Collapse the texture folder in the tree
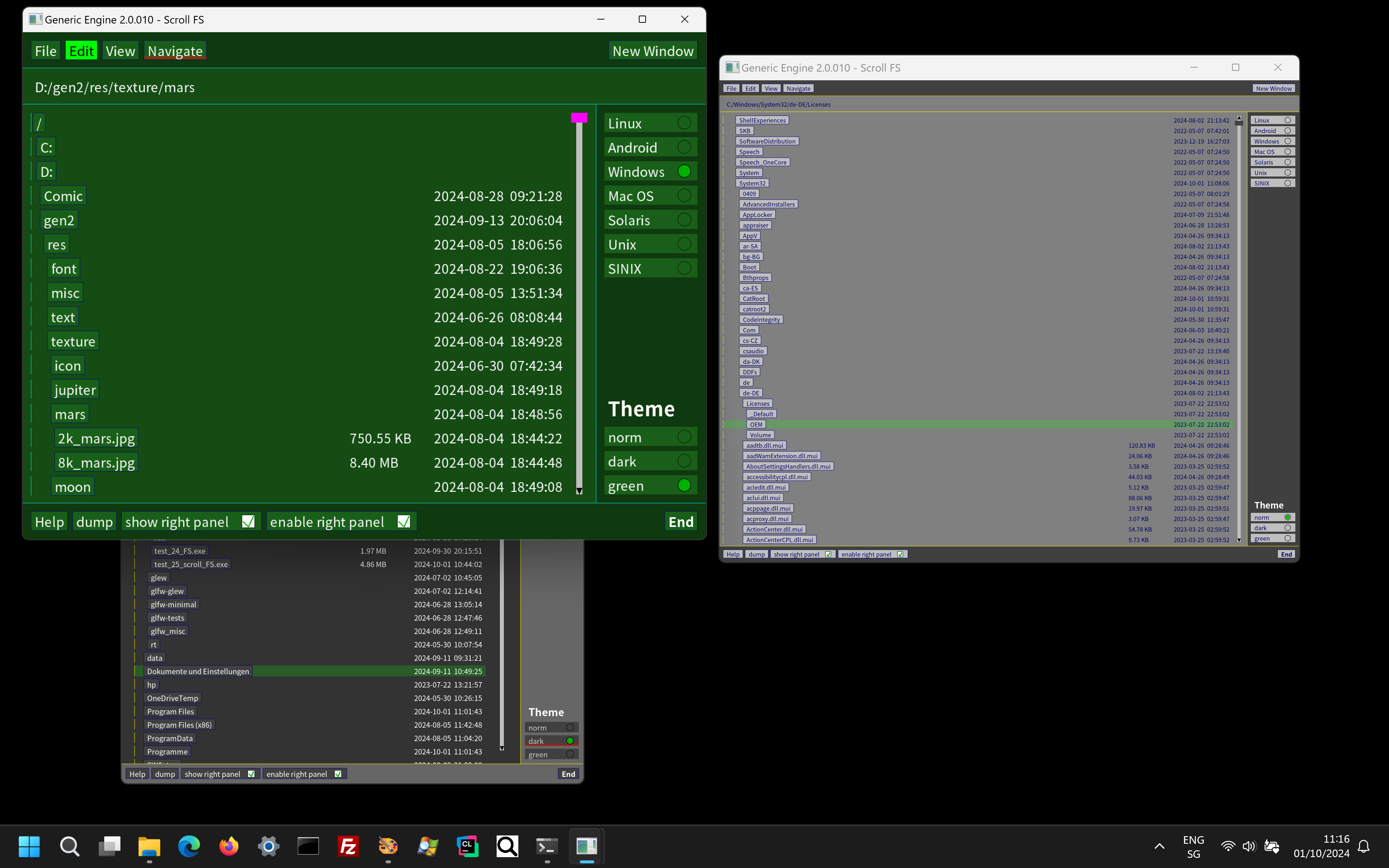Screen dimensions: 1389x868 [x=73, y=341]
